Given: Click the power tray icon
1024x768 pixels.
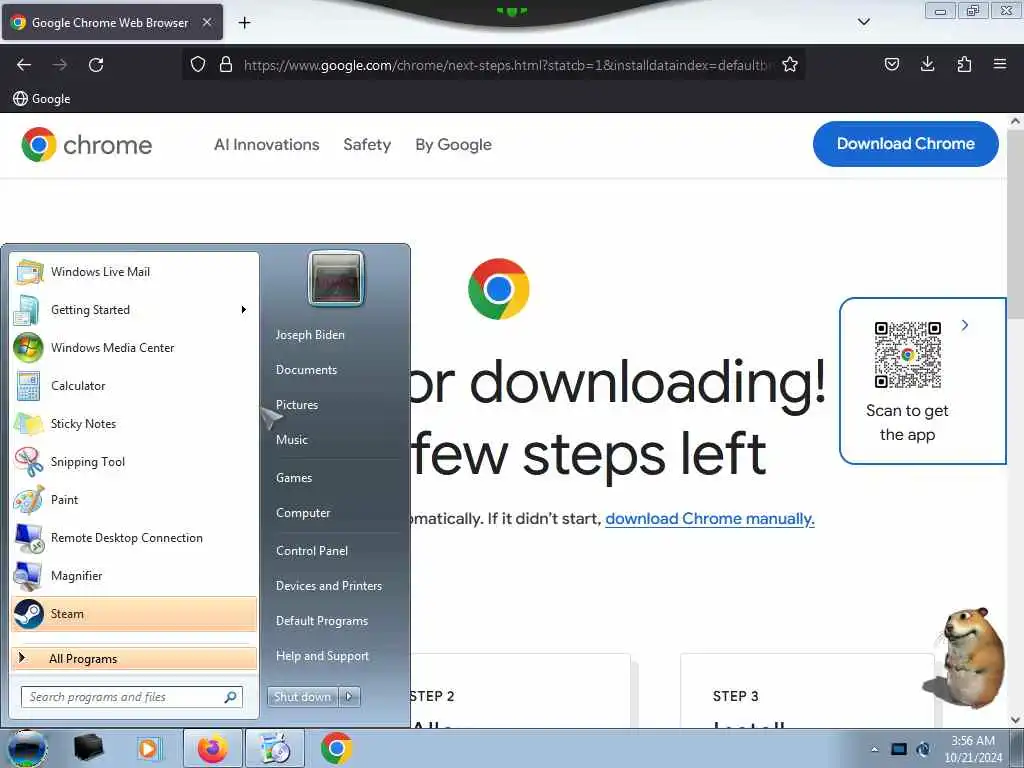Looking at the screenshot, I should tap(923, 749).
